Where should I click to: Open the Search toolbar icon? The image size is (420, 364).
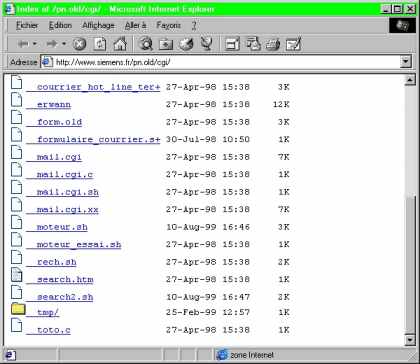[x=145, y=44]
